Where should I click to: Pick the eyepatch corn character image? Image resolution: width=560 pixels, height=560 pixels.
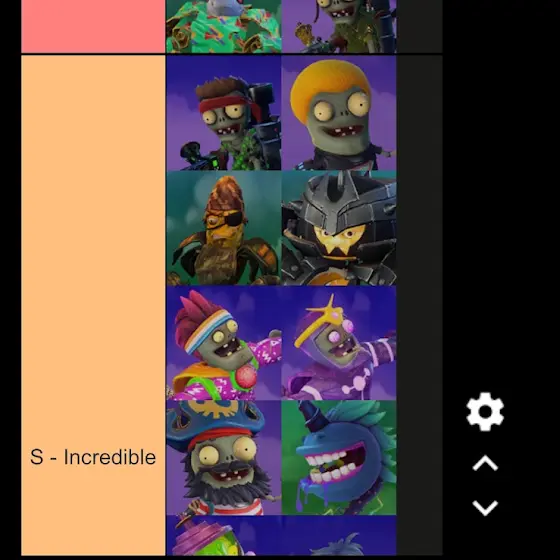[x=224, y=228]
